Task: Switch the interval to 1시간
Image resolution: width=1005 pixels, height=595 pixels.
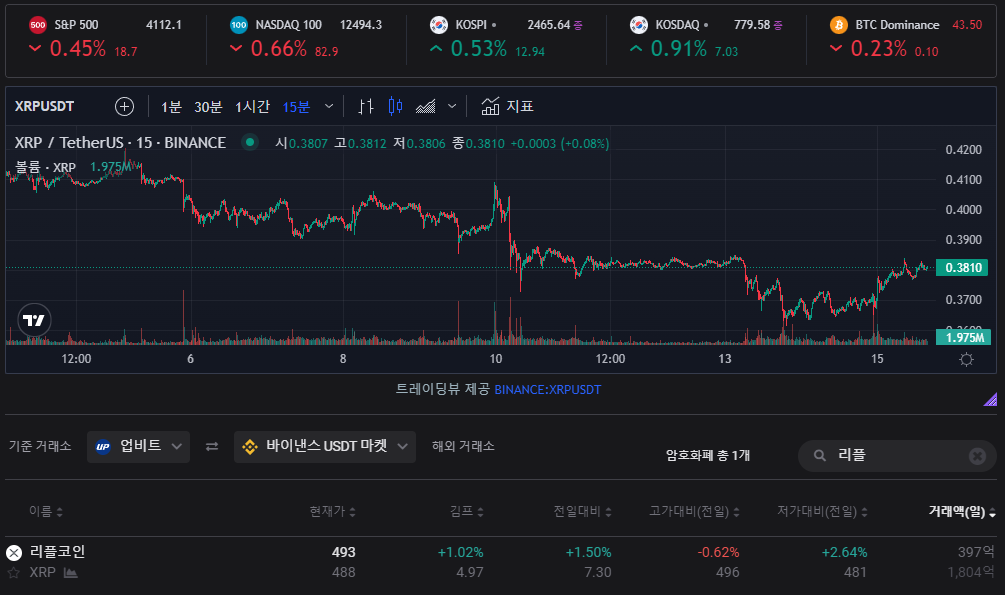Action: point(253,107)
